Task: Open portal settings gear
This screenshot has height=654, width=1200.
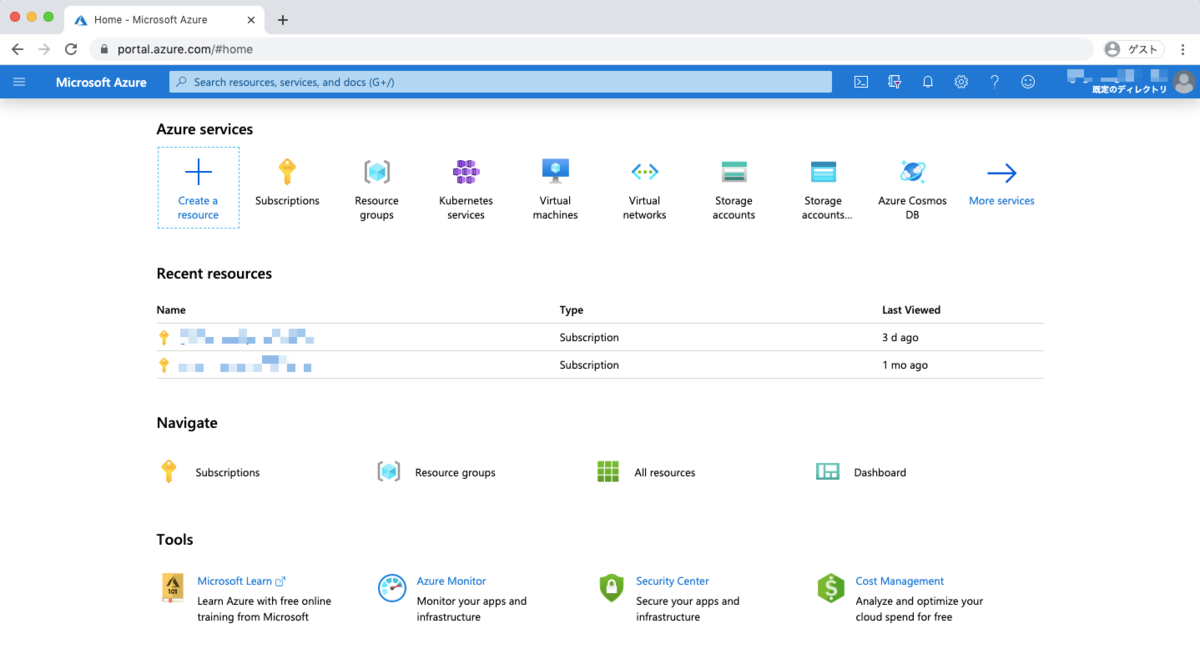Action: 961,82
